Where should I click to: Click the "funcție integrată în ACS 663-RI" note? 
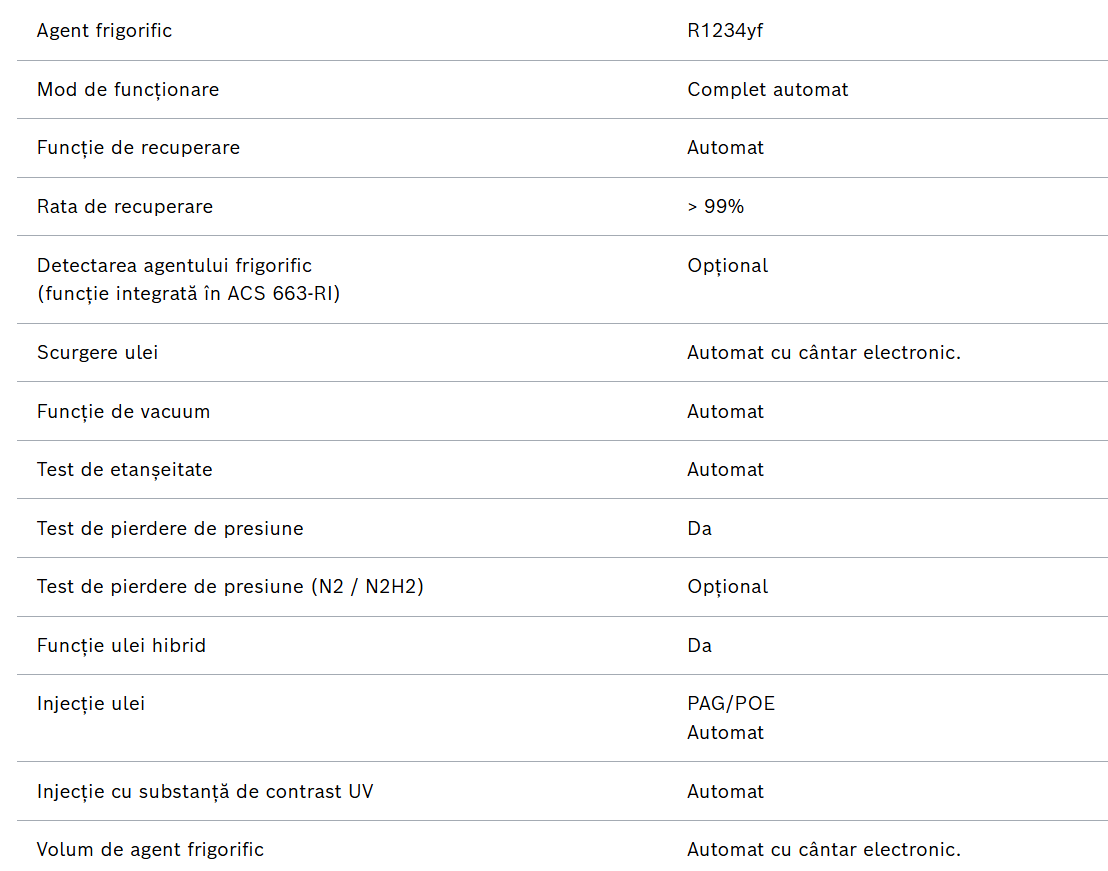point(188,295)
